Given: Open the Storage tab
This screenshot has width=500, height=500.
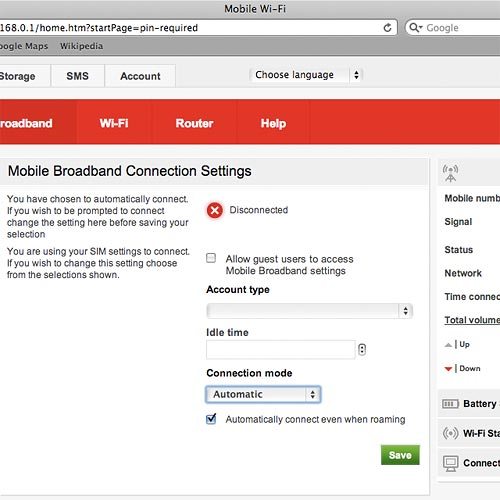Looking at the screenshot, I should 25,76.
